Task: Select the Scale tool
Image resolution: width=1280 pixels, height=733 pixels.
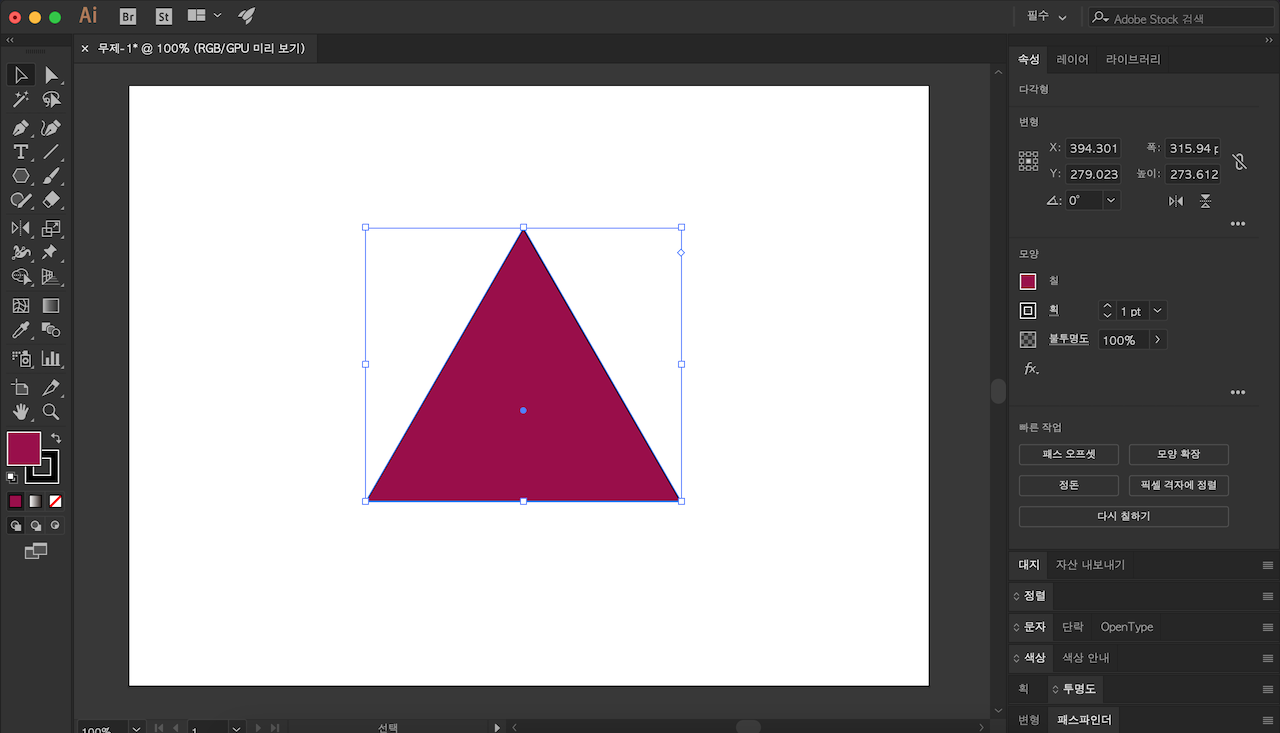Action: pyautogui.click(x=52, y=229)
